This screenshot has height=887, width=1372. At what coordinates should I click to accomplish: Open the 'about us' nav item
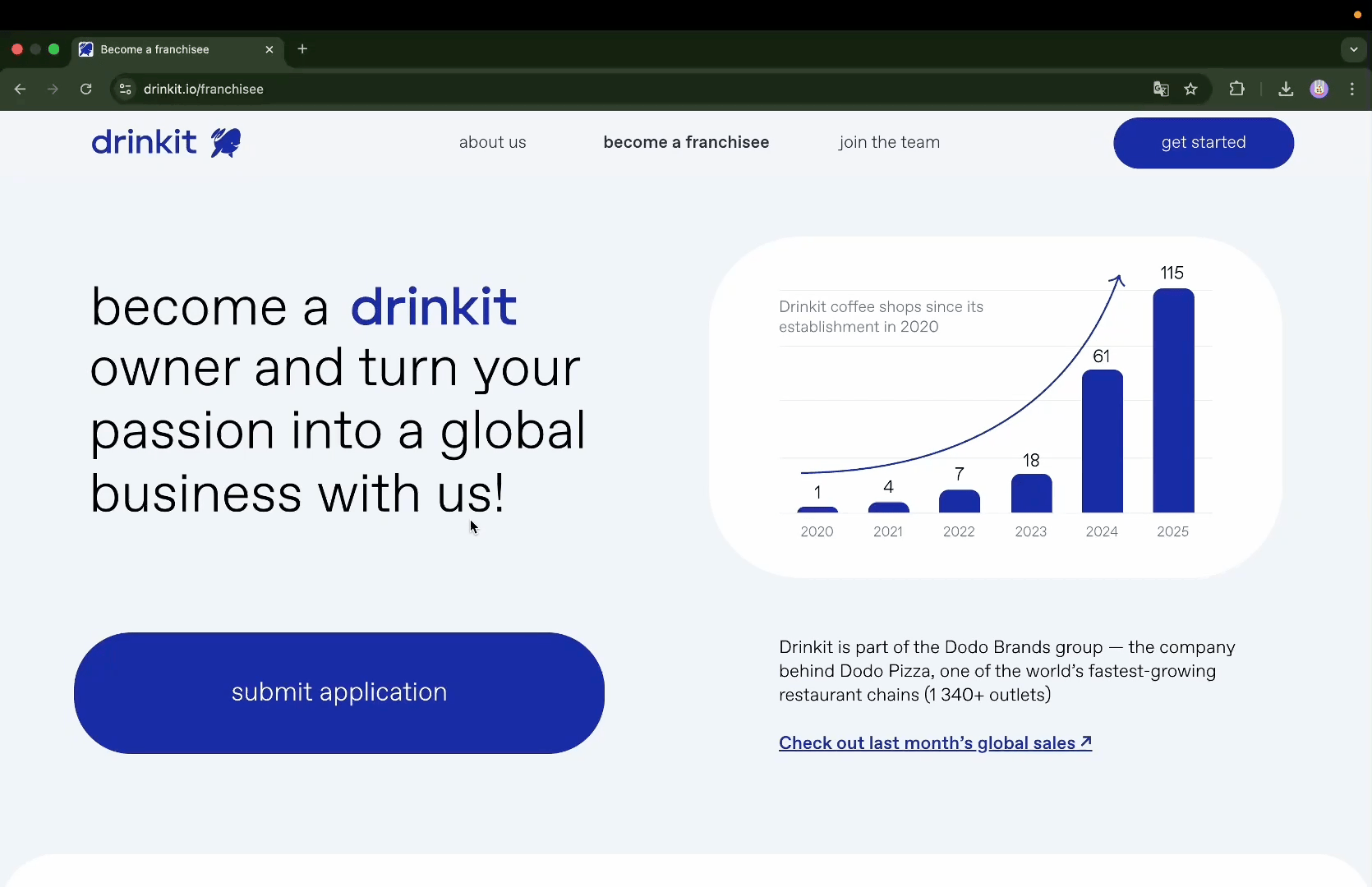point(492,143)
